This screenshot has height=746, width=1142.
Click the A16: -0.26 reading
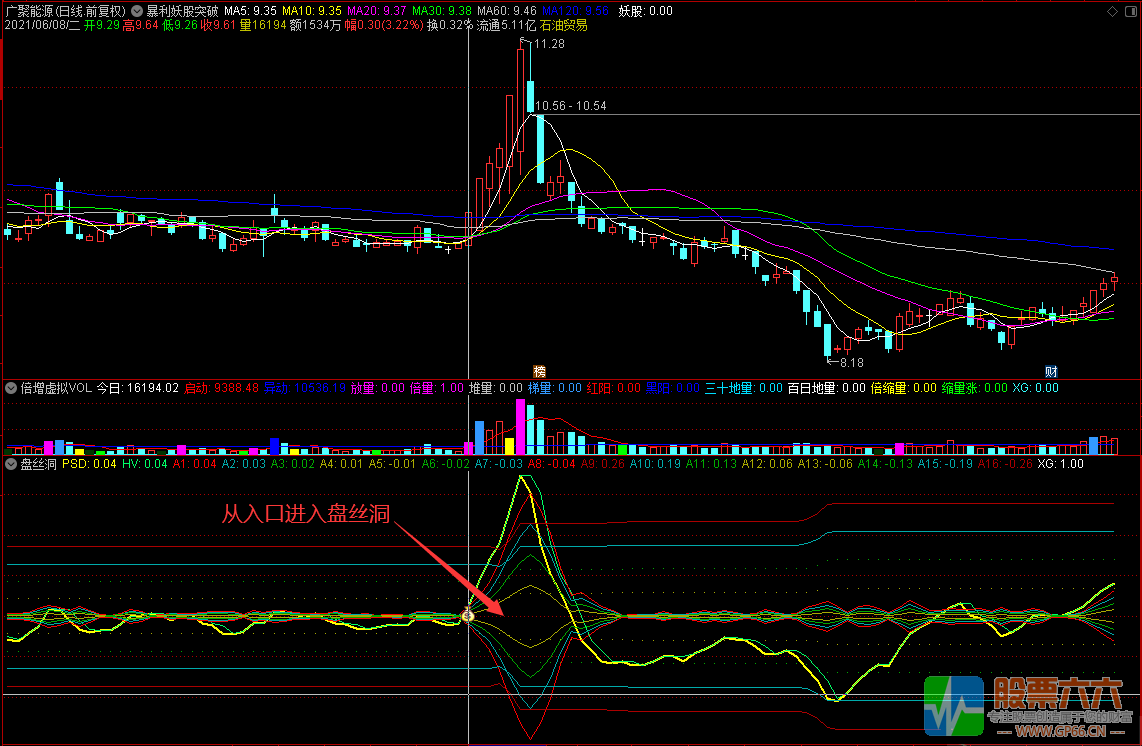(x=1005, y=464)
